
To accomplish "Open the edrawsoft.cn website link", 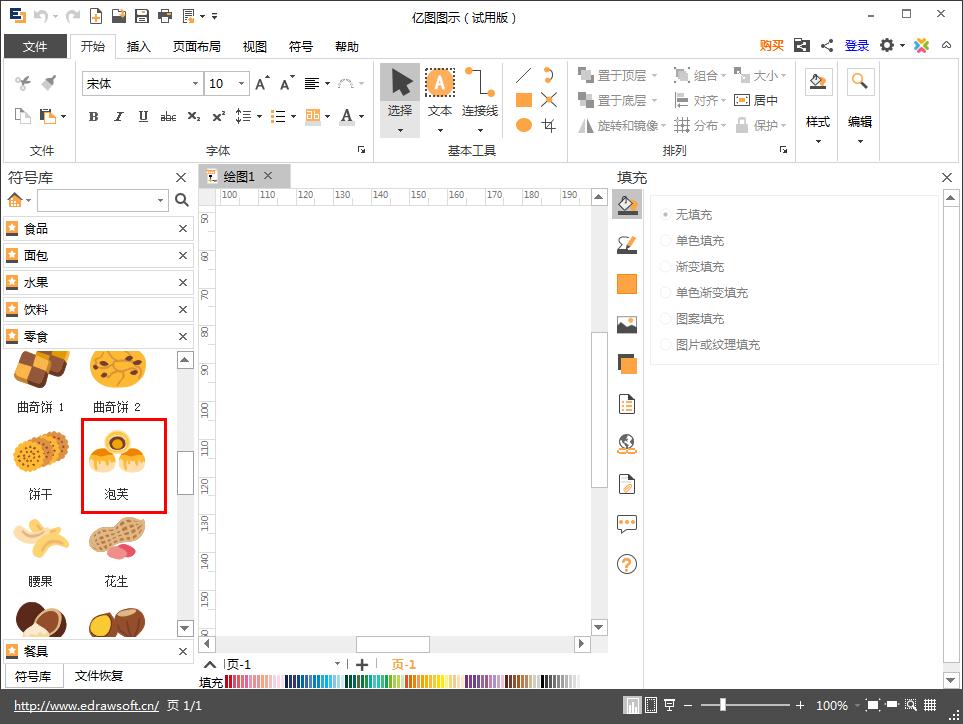I will click(86, 706).
